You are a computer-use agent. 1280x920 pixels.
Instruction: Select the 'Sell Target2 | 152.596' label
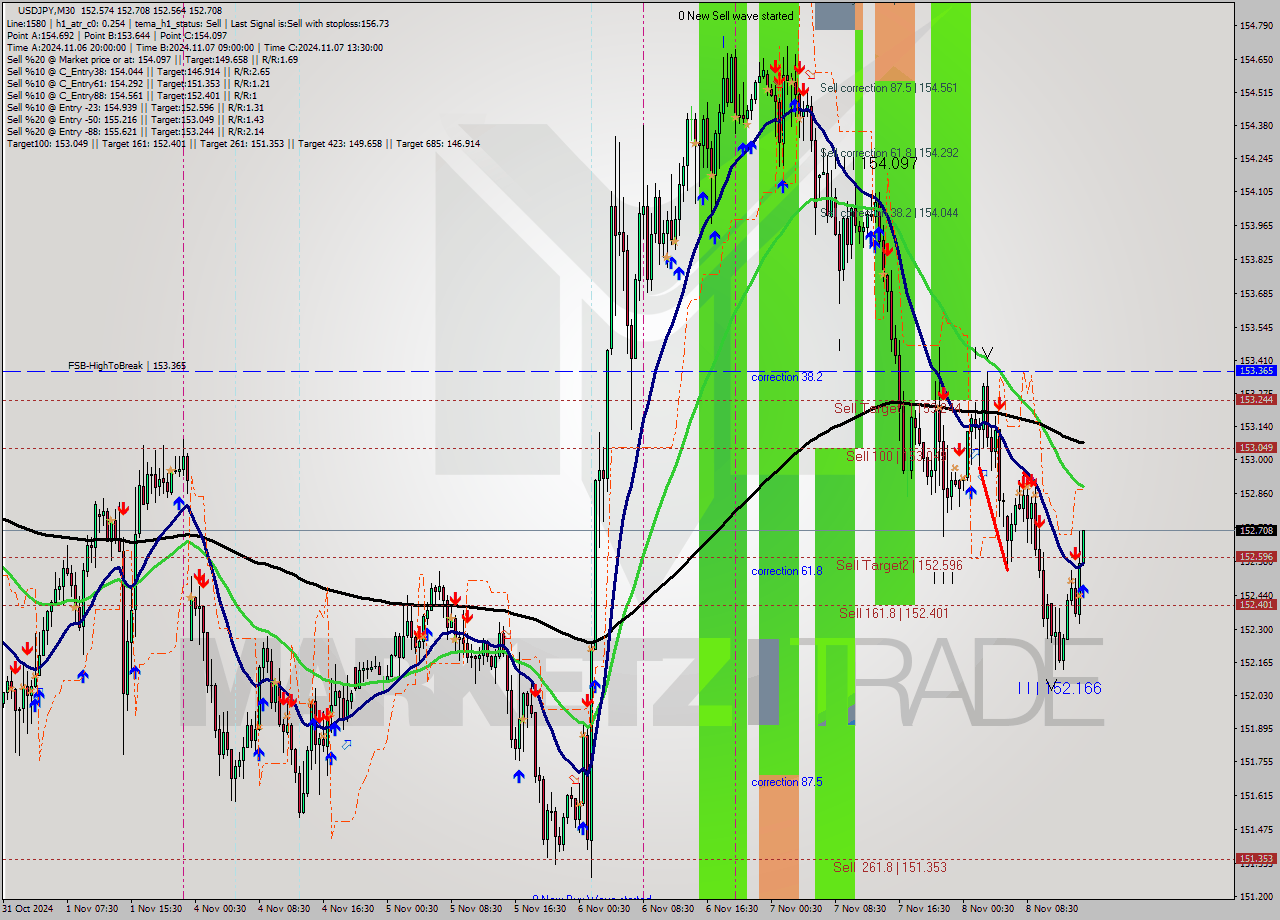pos(899,565)
